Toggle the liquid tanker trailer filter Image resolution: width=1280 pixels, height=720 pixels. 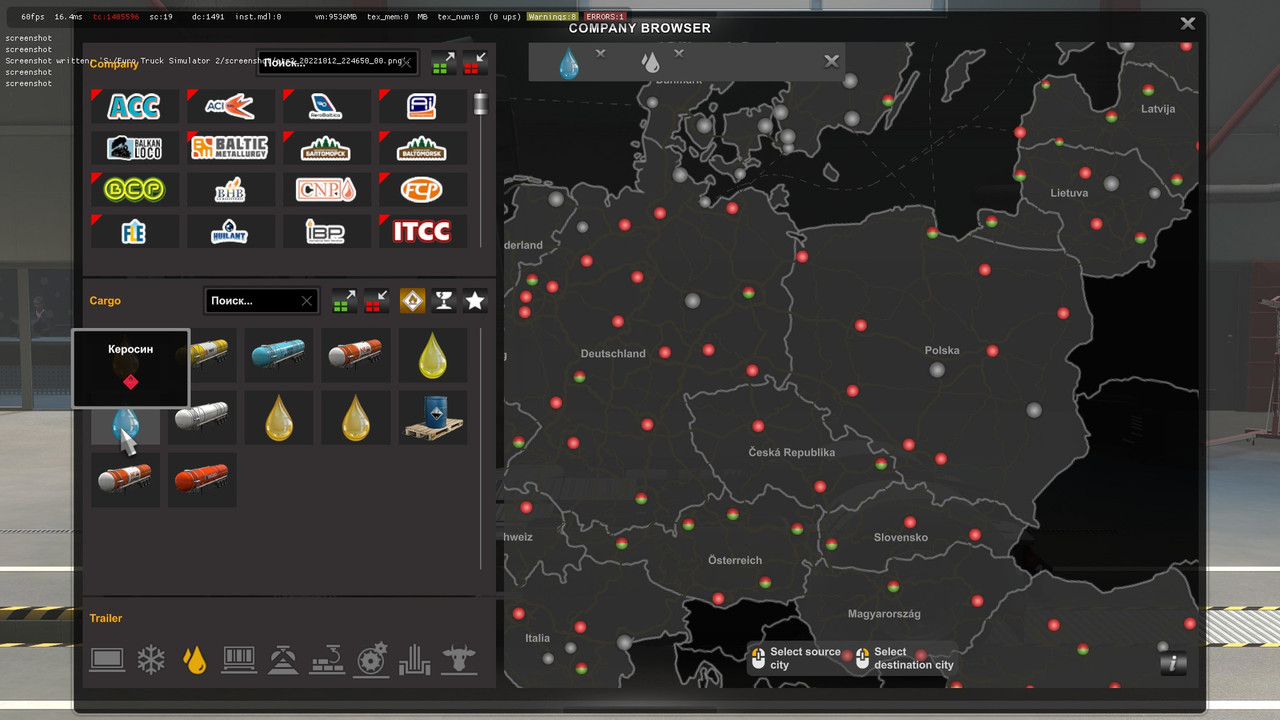[x=195, y=660]
